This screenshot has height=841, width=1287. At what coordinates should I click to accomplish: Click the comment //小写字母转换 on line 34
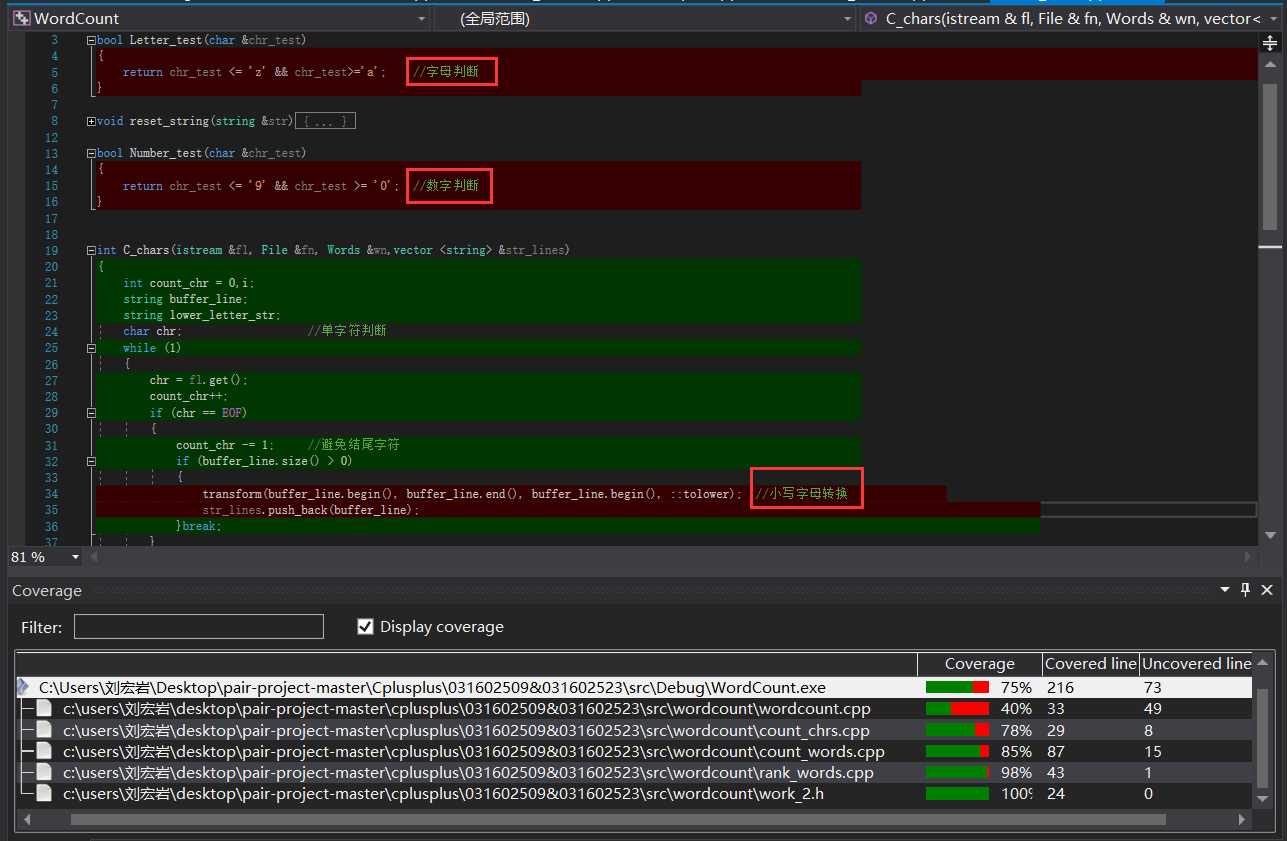pos(802,494)
